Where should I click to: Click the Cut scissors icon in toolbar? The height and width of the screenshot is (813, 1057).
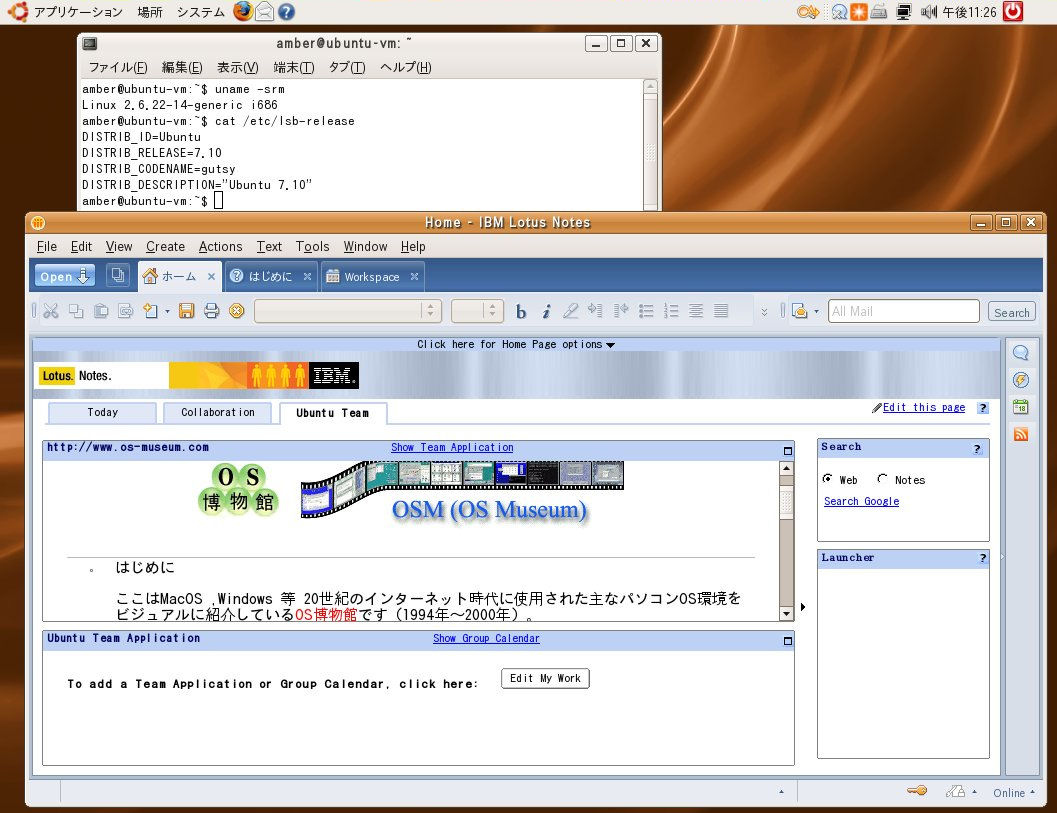pyautogui.click(x=51, y=311)
